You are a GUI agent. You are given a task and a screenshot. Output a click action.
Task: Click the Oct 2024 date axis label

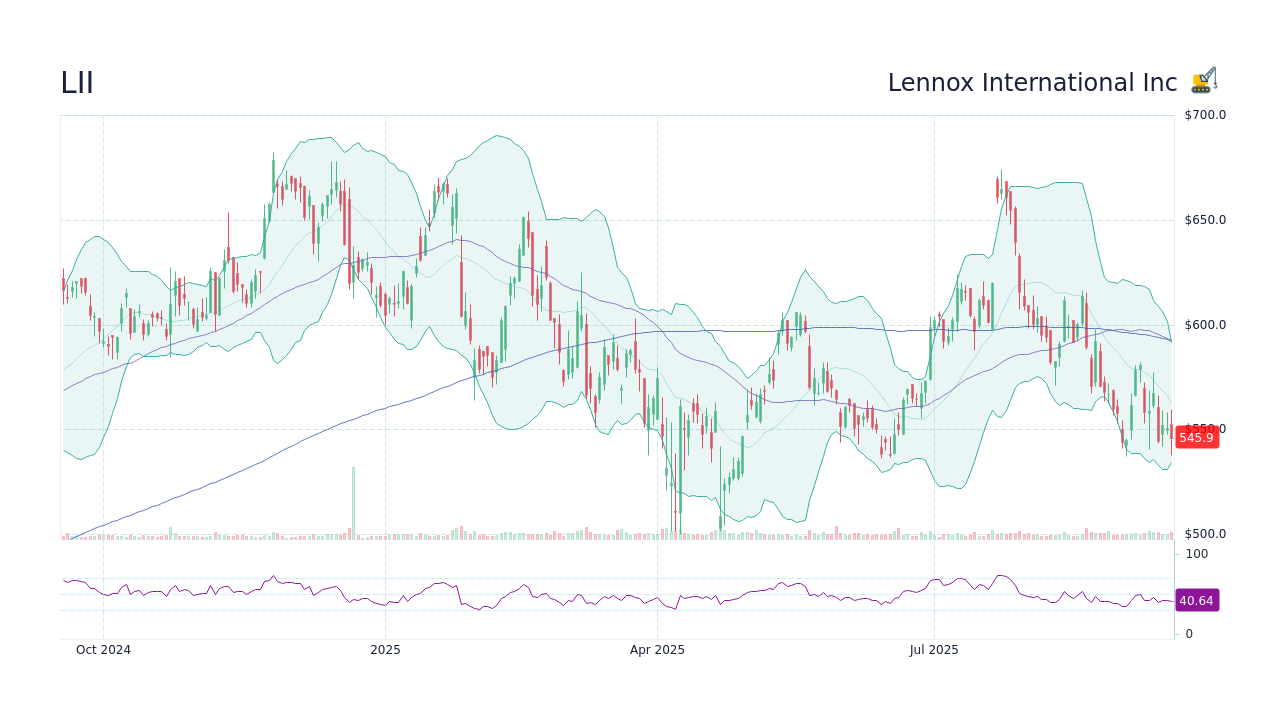click(x=103, y=650)
